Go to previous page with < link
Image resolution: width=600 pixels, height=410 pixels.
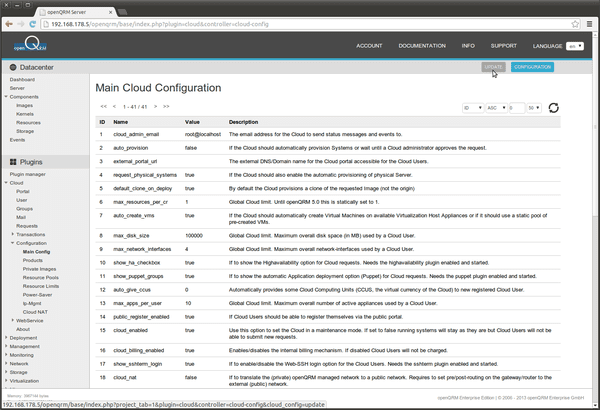point(114,106)
